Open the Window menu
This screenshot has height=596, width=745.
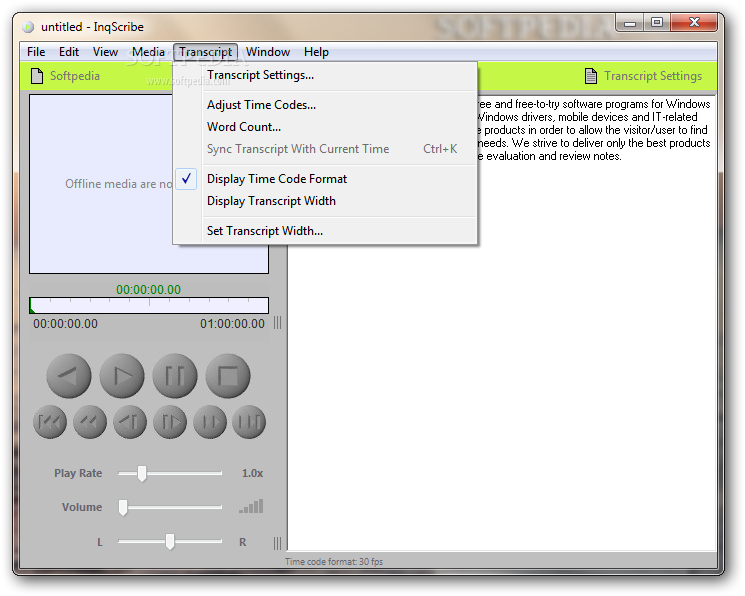click(268, 52)
